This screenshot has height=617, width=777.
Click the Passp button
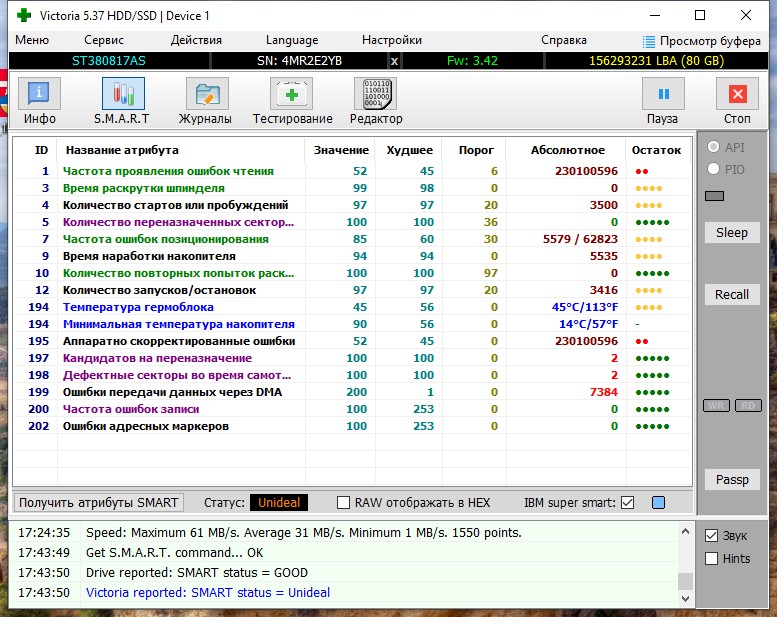732,480
